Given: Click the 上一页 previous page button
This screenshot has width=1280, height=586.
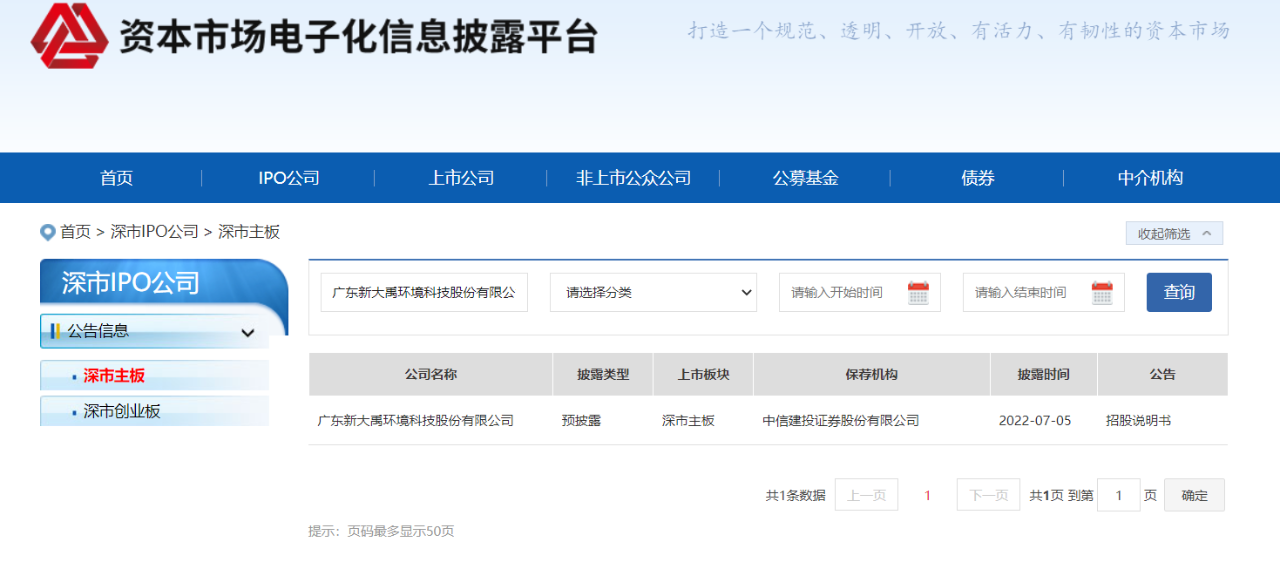Looking at the screenshot, I should (866, 495).
